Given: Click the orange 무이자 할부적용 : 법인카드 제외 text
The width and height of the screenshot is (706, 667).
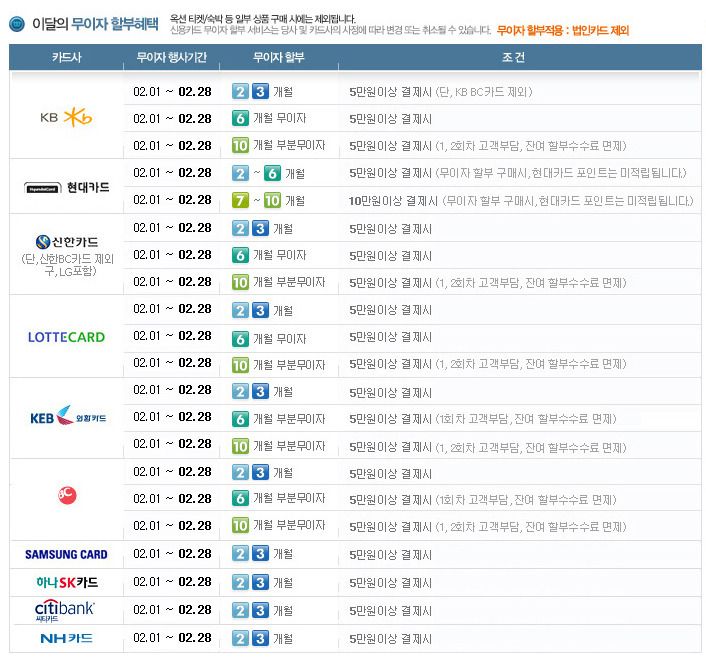Looking at the screenshot, I should pos(563,31).
